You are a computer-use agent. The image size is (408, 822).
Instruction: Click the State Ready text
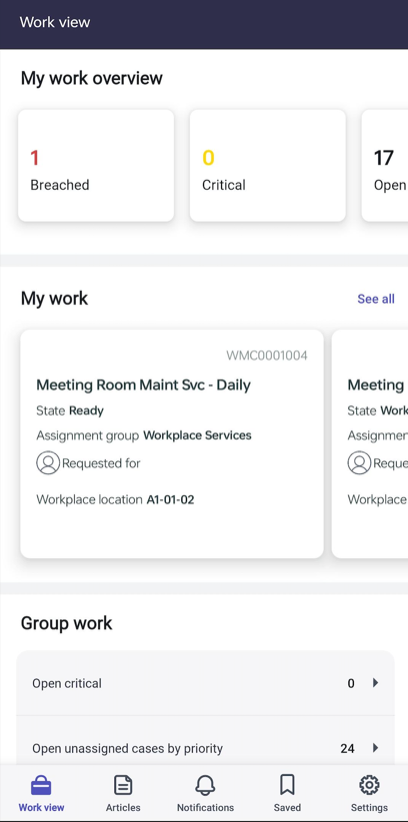(70, 410)
